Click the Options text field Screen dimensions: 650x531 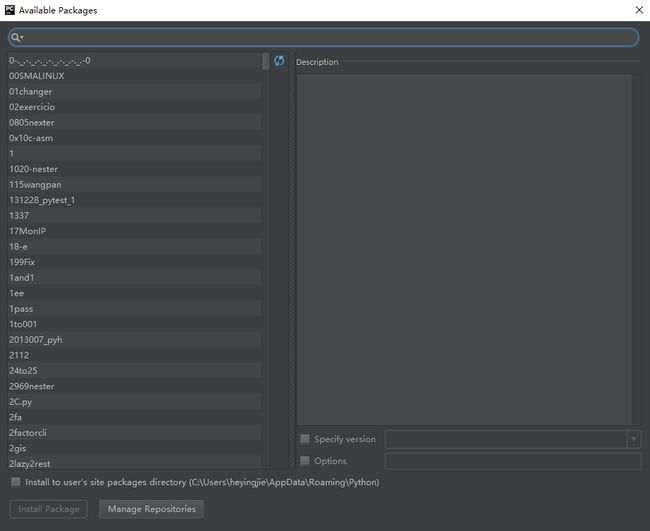(x=513, y=461)
